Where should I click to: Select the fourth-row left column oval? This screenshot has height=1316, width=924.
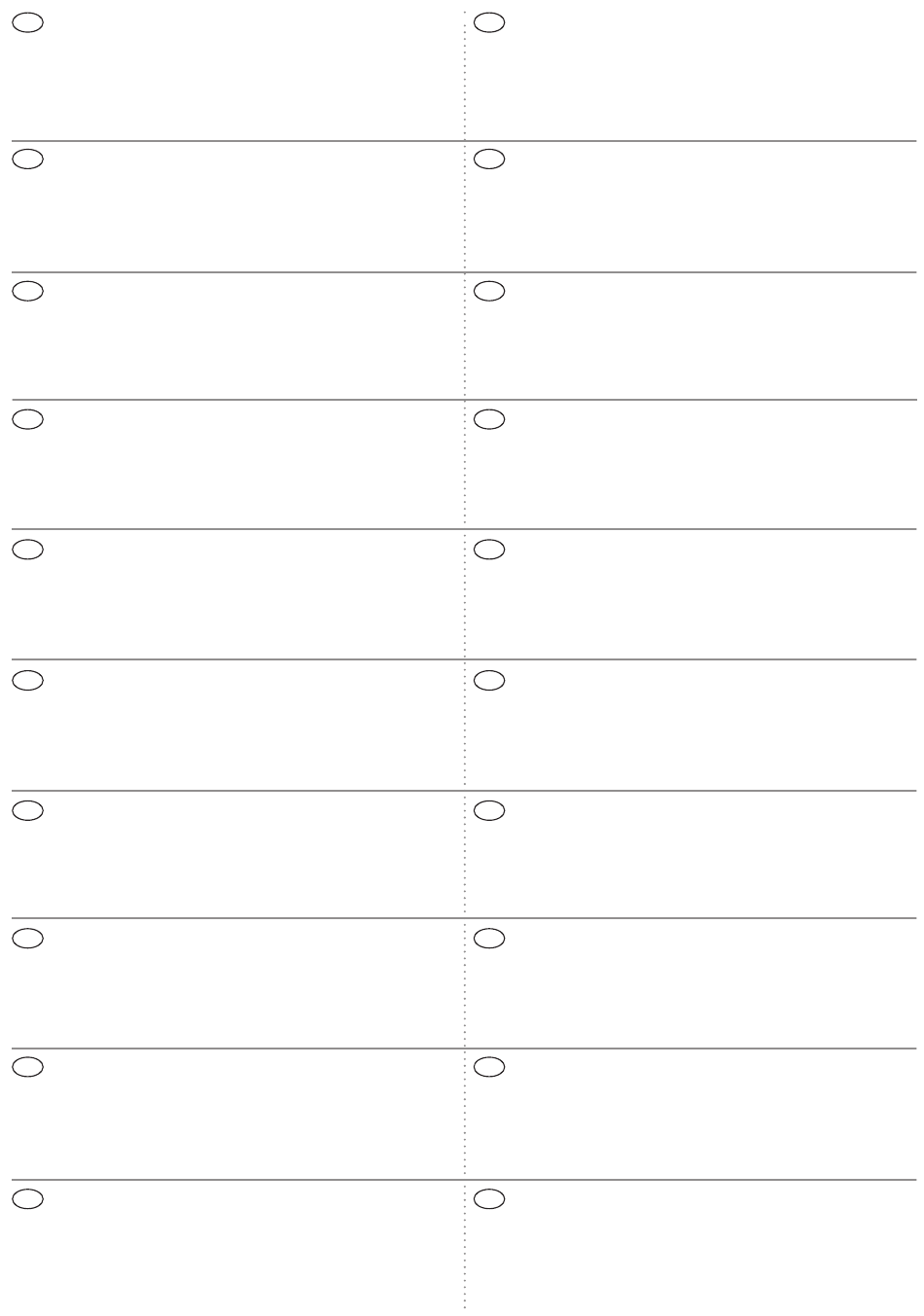tap(28, 419)
